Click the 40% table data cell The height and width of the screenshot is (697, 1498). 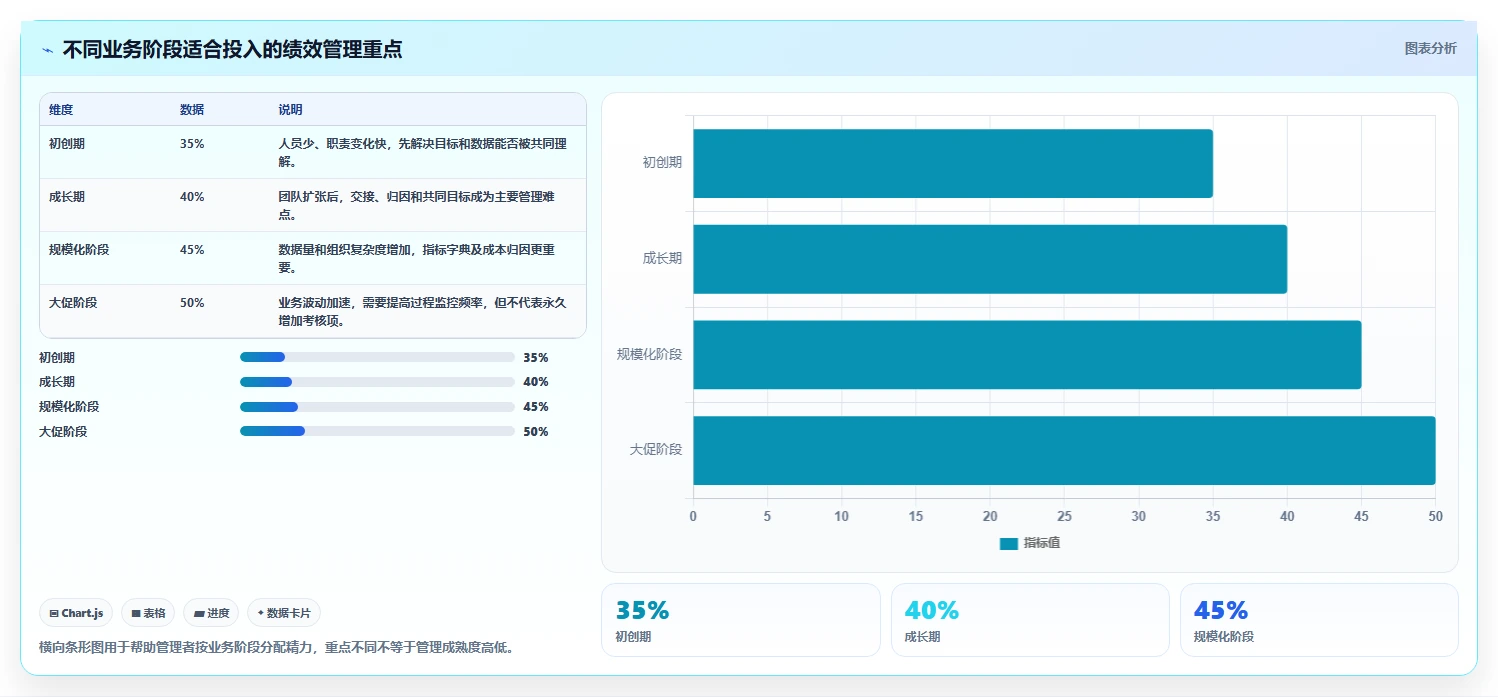click(192, 197)
